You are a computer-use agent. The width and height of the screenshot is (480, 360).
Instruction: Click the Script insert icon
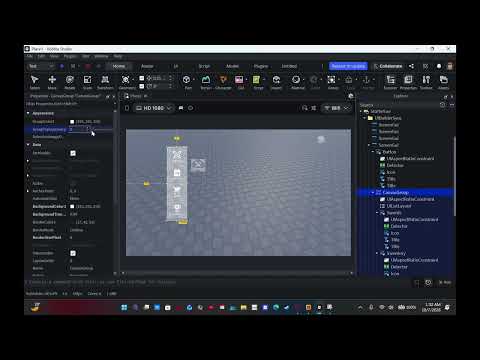point(256,80)
